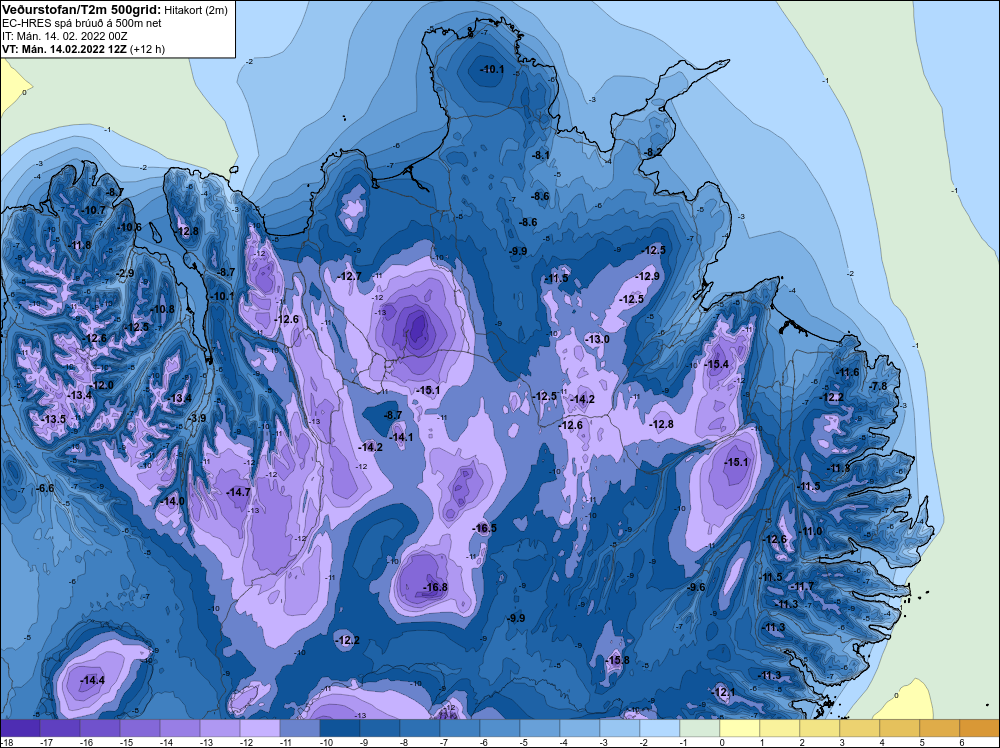Click the green legend swatch between -1 and 0
The height and width of the screenshot is (748, 1000).
(x=700, y=728)
